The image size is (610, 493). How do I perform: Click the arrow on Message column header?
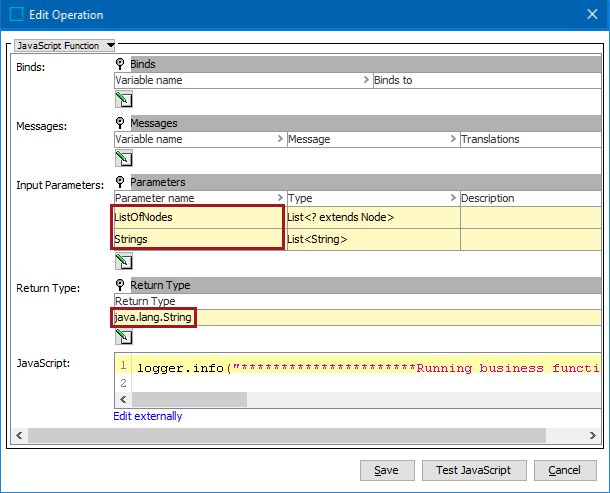tap(453, 140)
